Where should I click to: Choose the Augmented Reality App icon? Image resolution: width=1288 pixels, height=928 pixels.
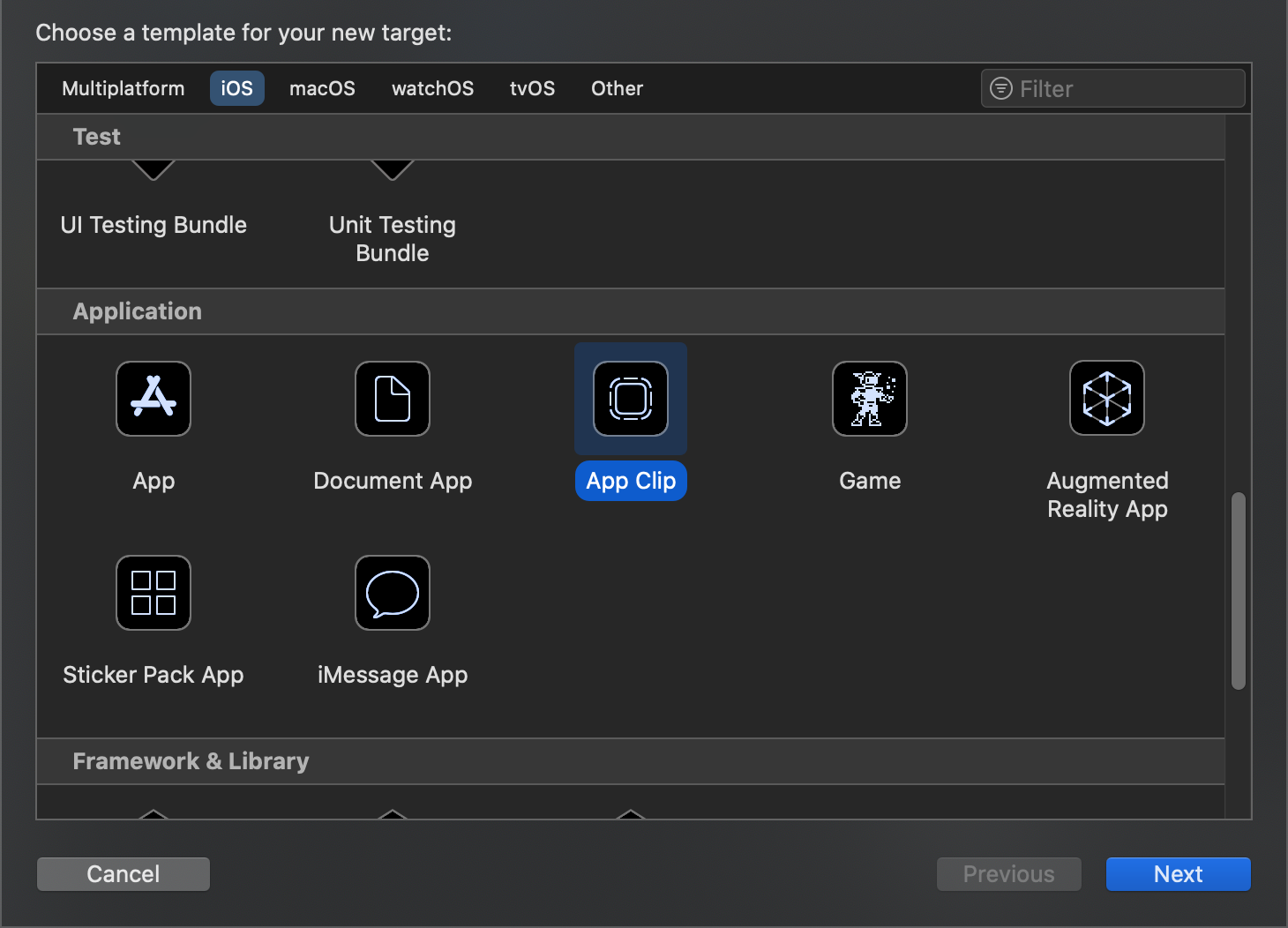point(1107,399)
